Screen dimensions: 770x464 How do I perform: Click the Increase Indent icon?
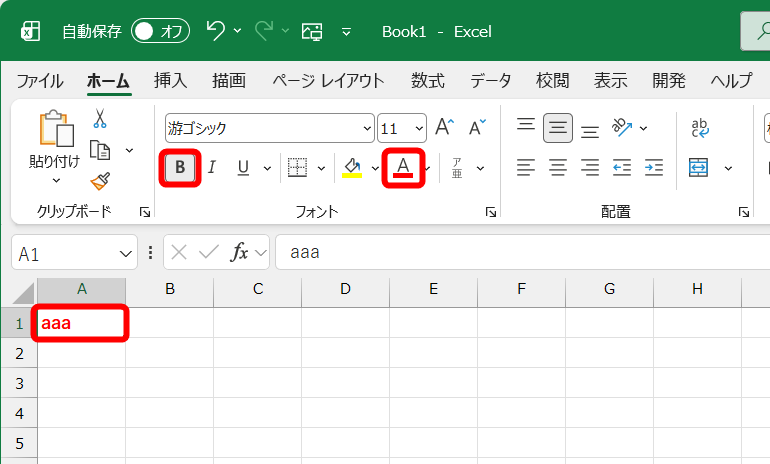point(654,167)
